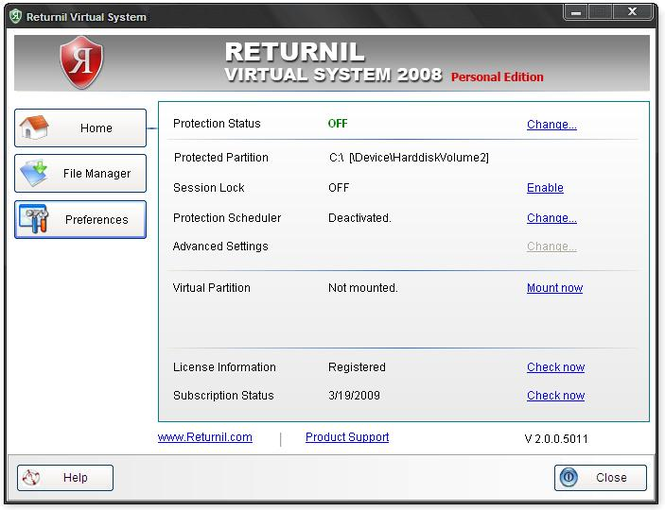Image resolution: width=665 pixels, height=510 pixels.
Task: Click the Help lifebuoy icon
Action: click(x=31, y=478)
